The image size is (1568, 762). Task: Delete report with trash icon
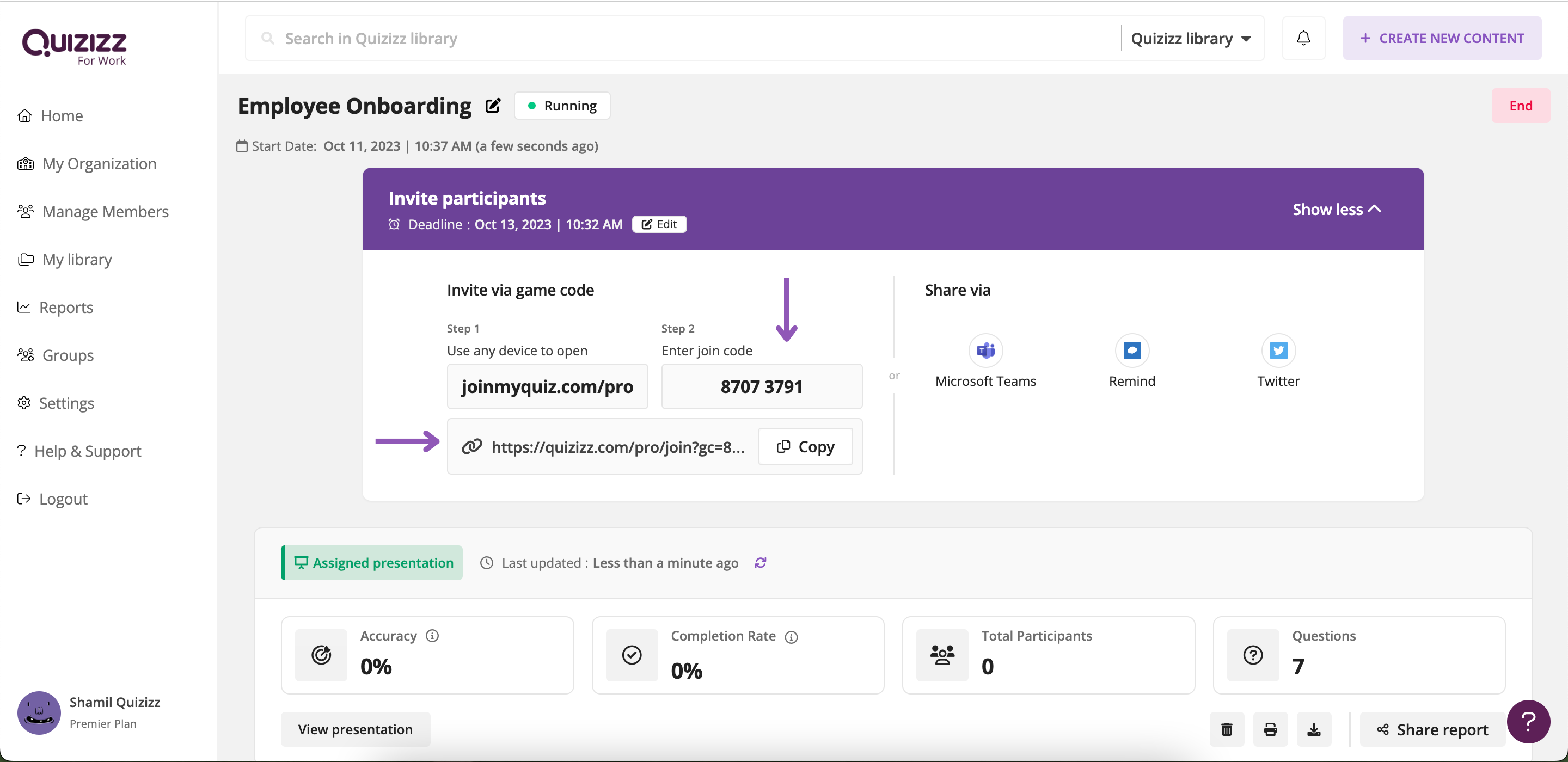coord(1227,729)
